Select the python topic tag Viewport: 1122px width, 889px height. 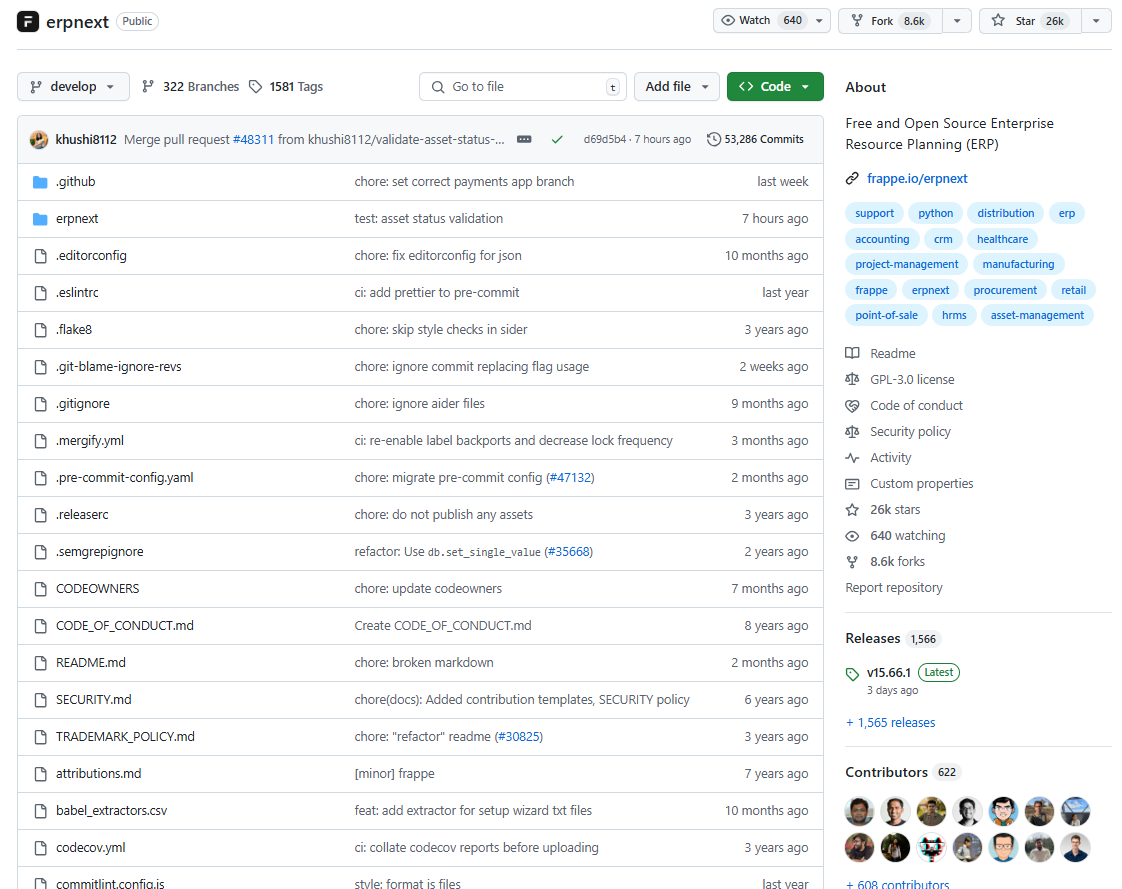(x=935, y=213)
